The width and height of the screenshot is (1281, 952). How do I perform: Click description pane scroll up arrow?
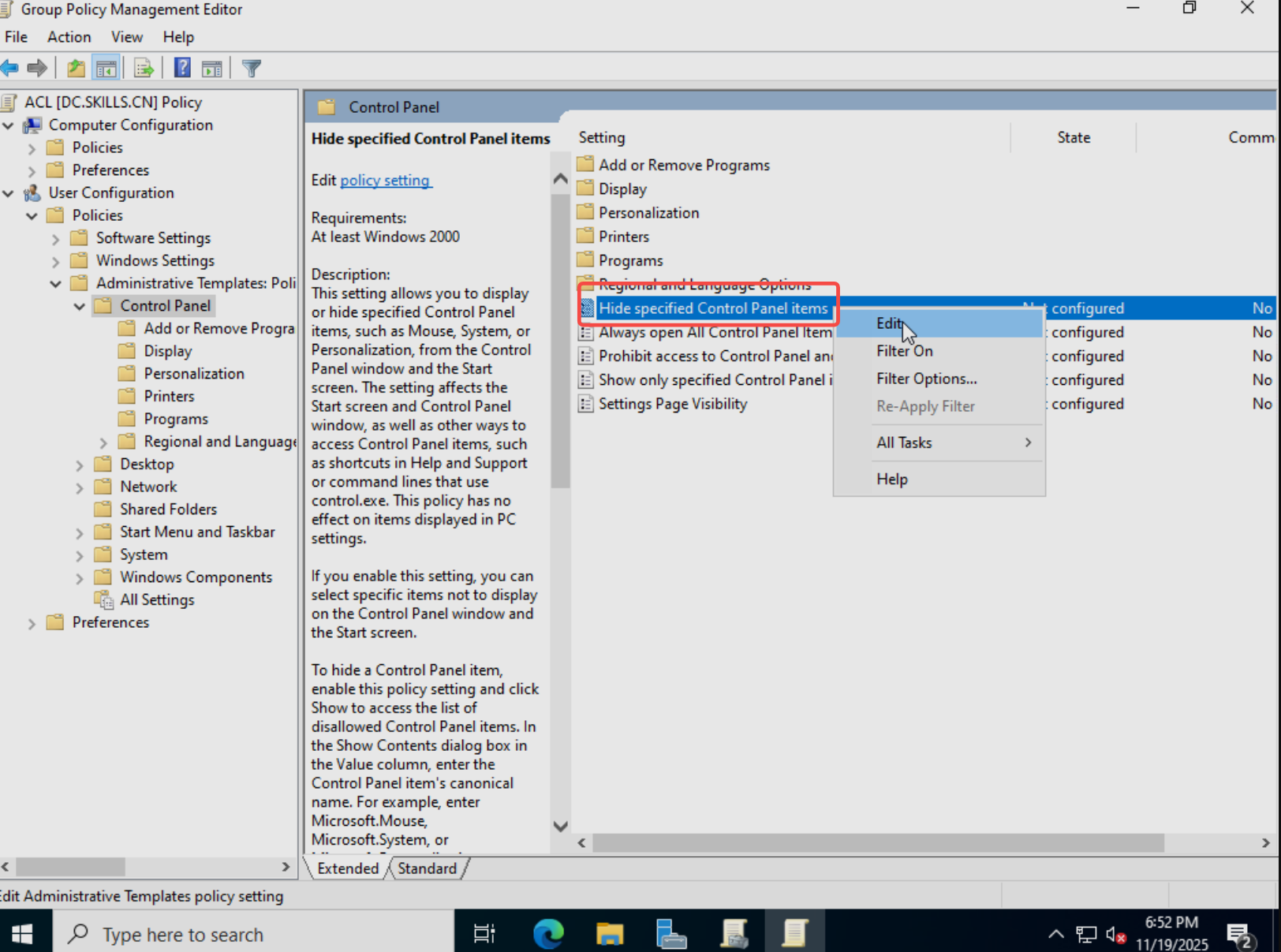coord(560,178)
